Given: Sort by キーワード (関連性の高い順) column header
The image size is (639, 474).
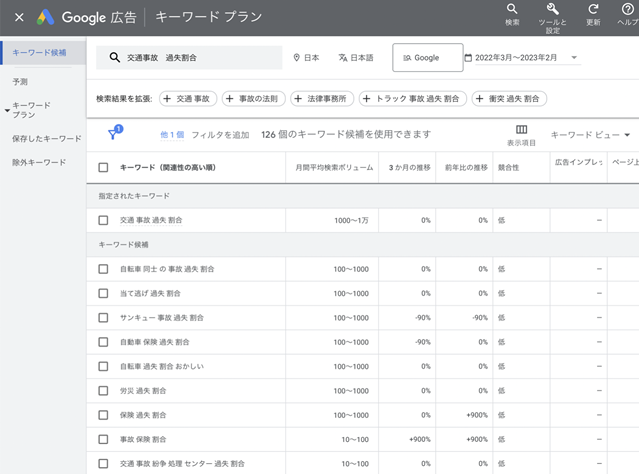Looking at the screenshot, I should (x=167, y=168).
